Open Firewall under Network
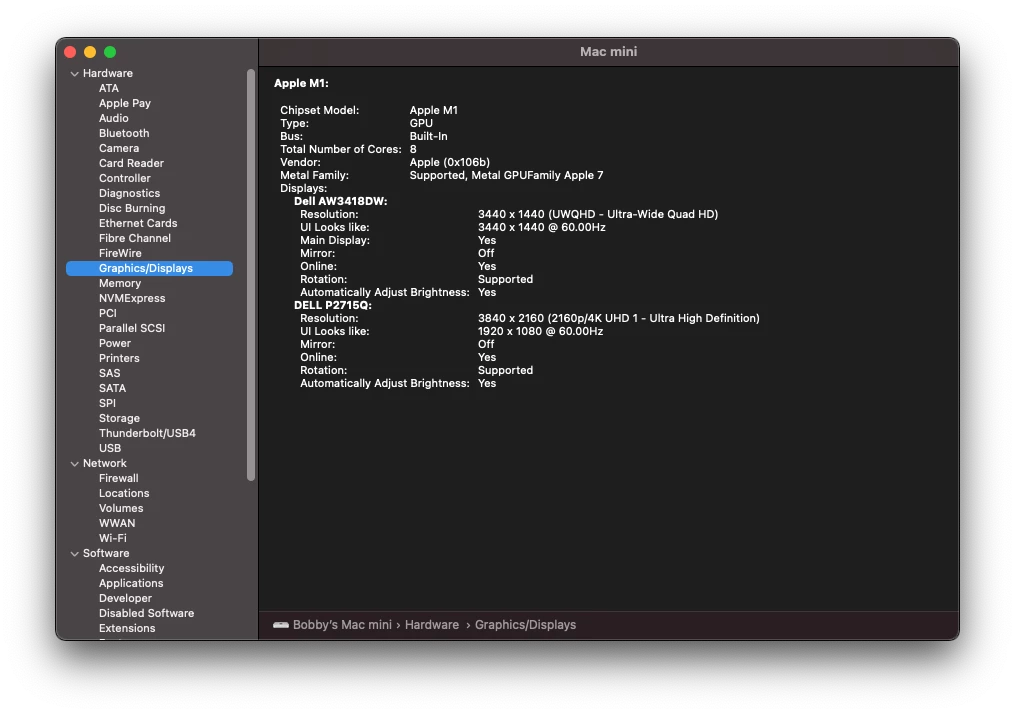The height and width of the screenshot is (714, 1015). pyautogui.click(x=118, y=478)
